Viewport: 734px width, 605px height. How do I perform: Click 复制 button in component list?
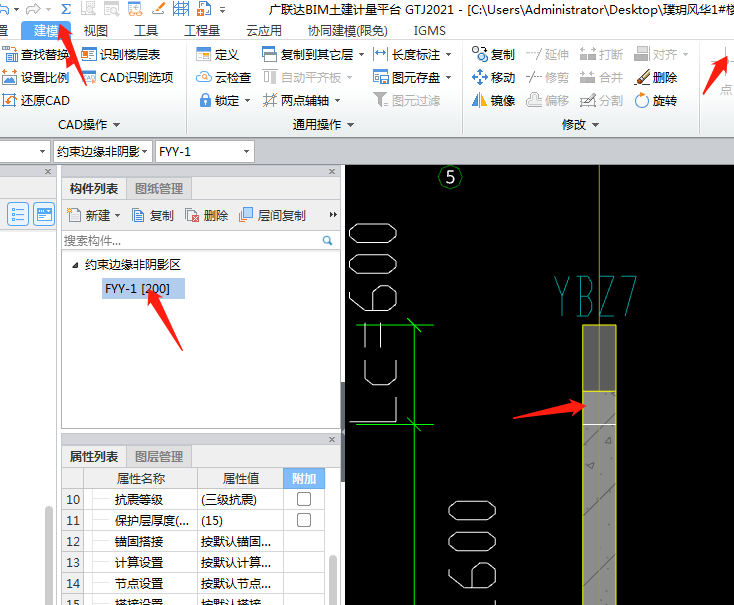point(153,215)
